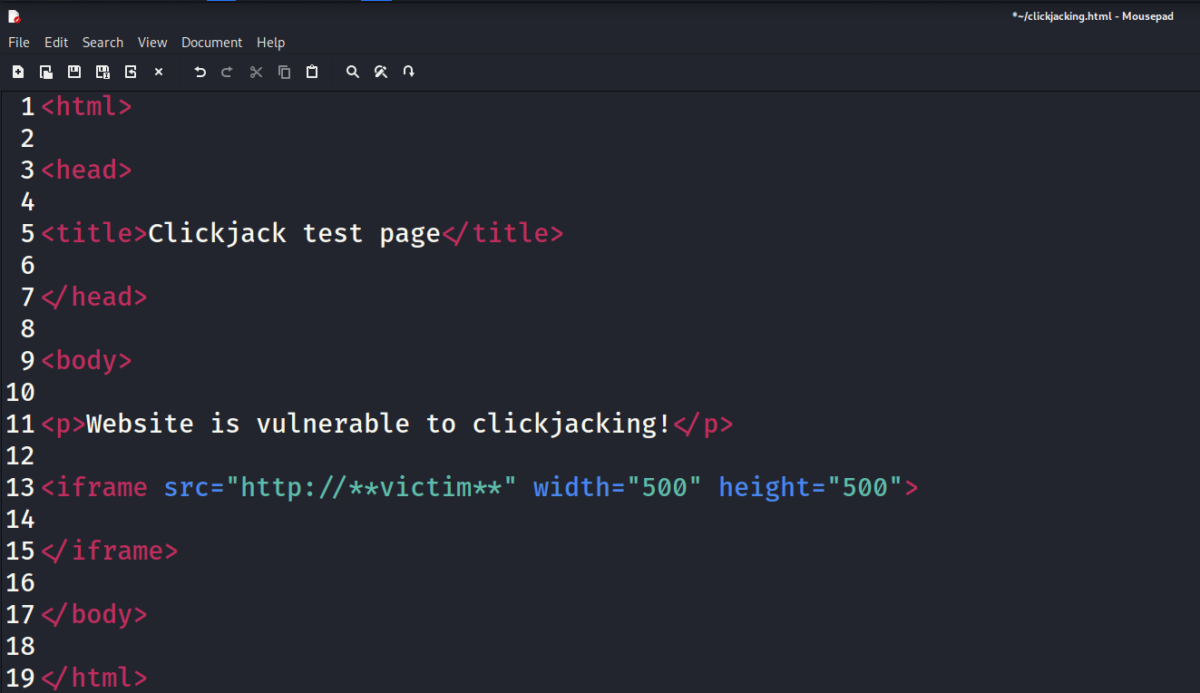Click line number 11 in the gutter

(19, 423)
